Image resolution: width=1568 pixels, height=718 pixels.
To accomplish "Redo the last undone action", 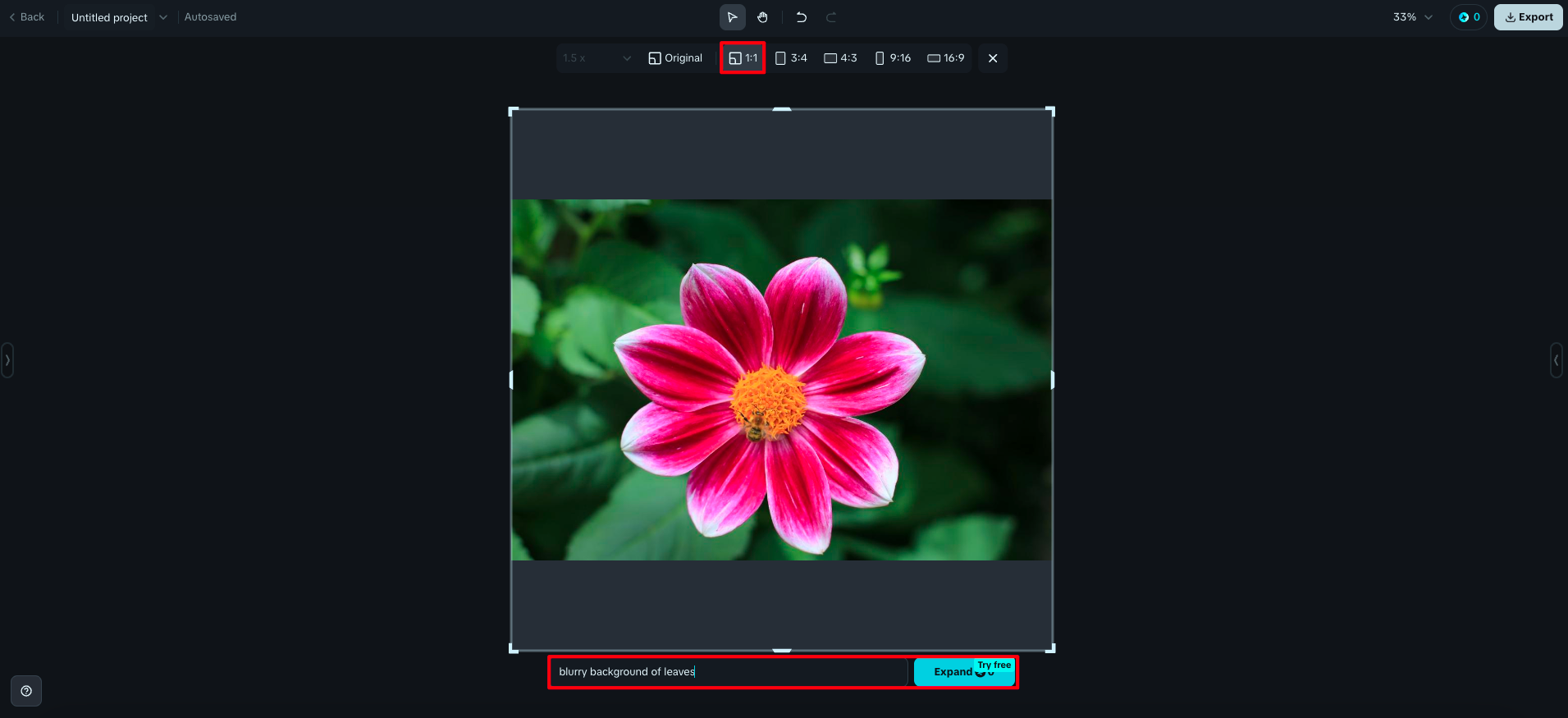I will click(831, 17).
